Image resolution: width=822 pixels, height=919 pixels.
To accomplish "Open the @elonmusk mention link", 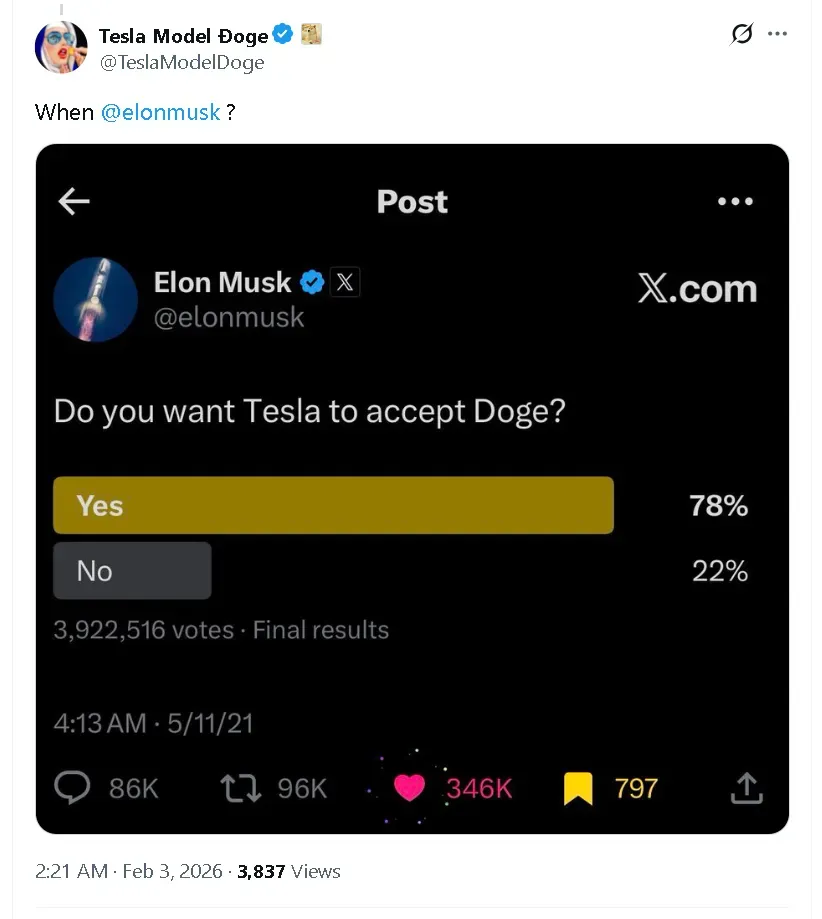I will point(160,112).
